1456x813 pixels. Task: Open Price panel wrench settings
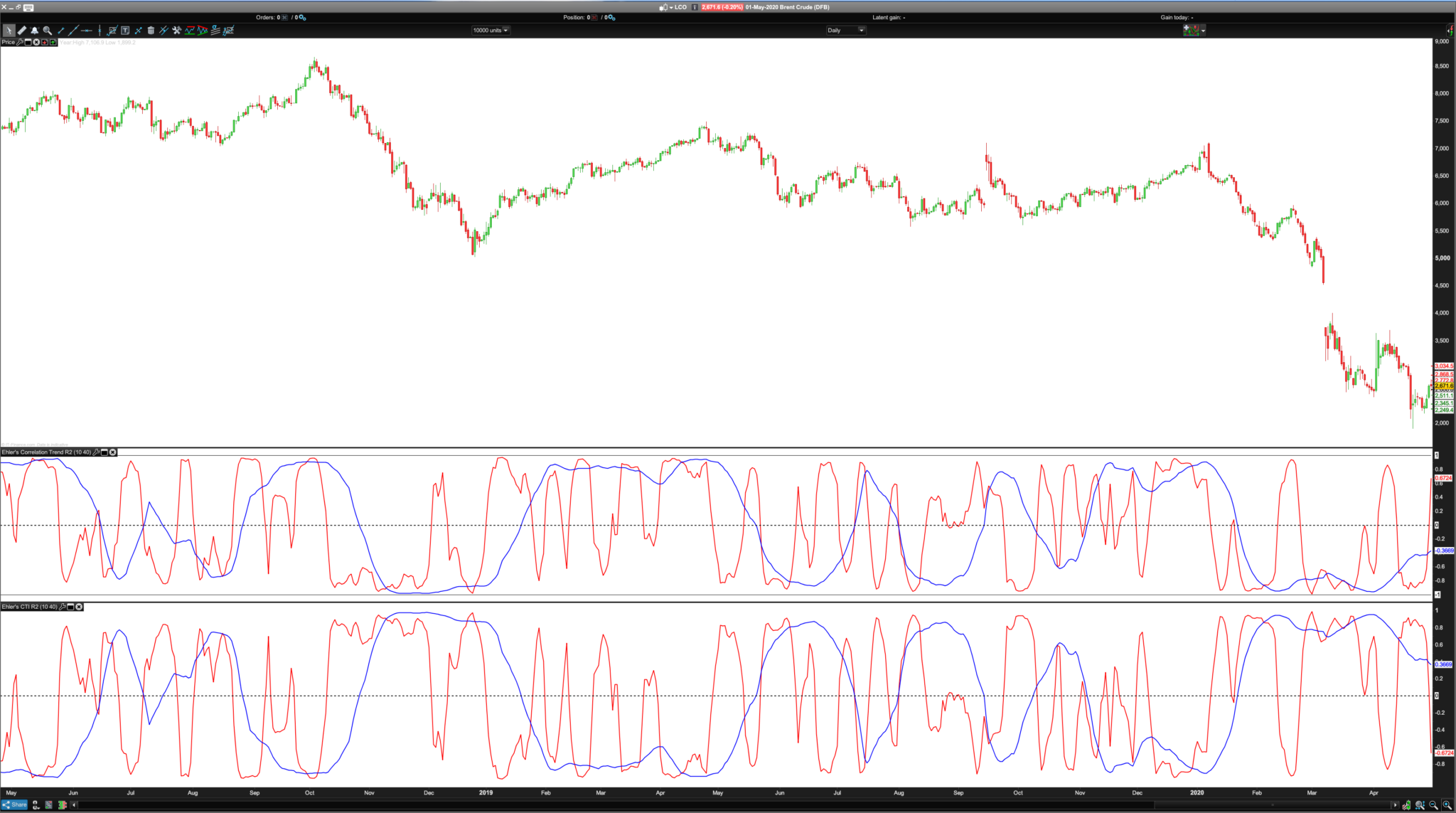point(20,42)
